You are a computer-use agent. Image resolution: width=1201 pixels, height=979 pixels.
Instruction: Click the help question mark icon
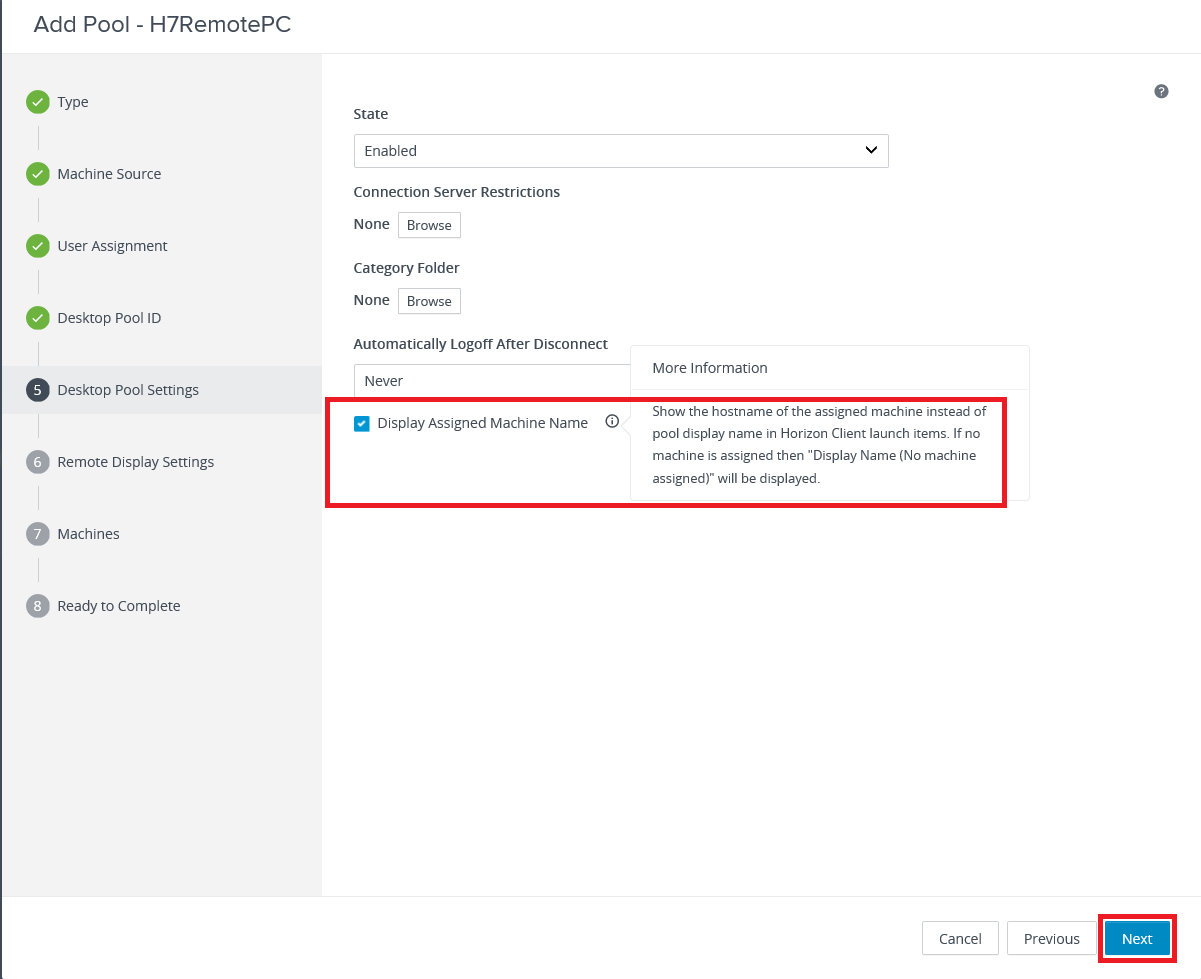click(x=1161, y=91)
